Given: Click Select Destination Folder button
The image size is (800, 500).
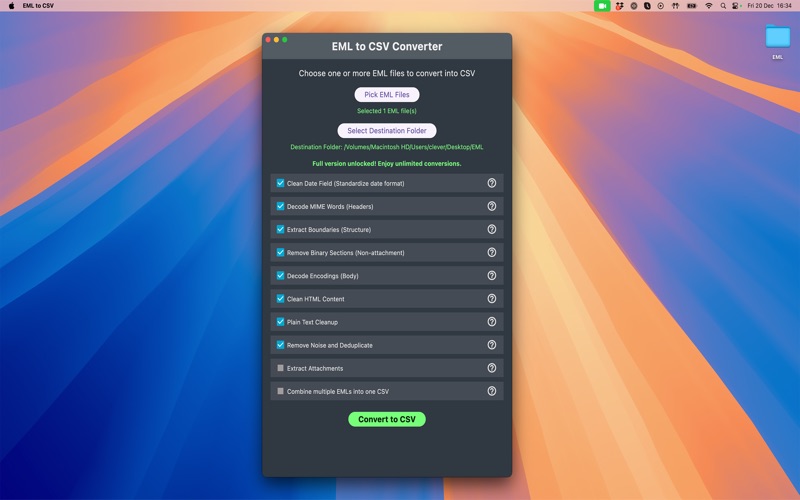Looking at the screenshot, I should pyautogui.click(x=387, y=131).
